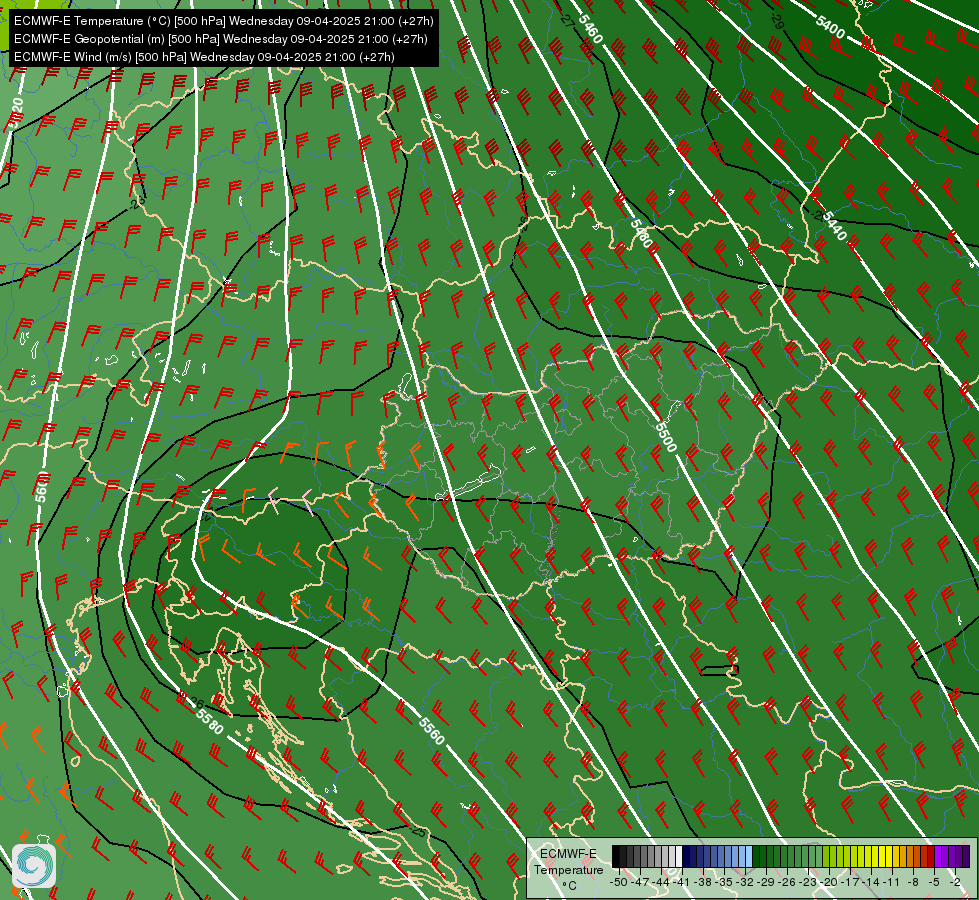This screenshot has height=900, width=979.
Task: Click the light blue swatch above -32 in legend
Action: click(749, 856)
